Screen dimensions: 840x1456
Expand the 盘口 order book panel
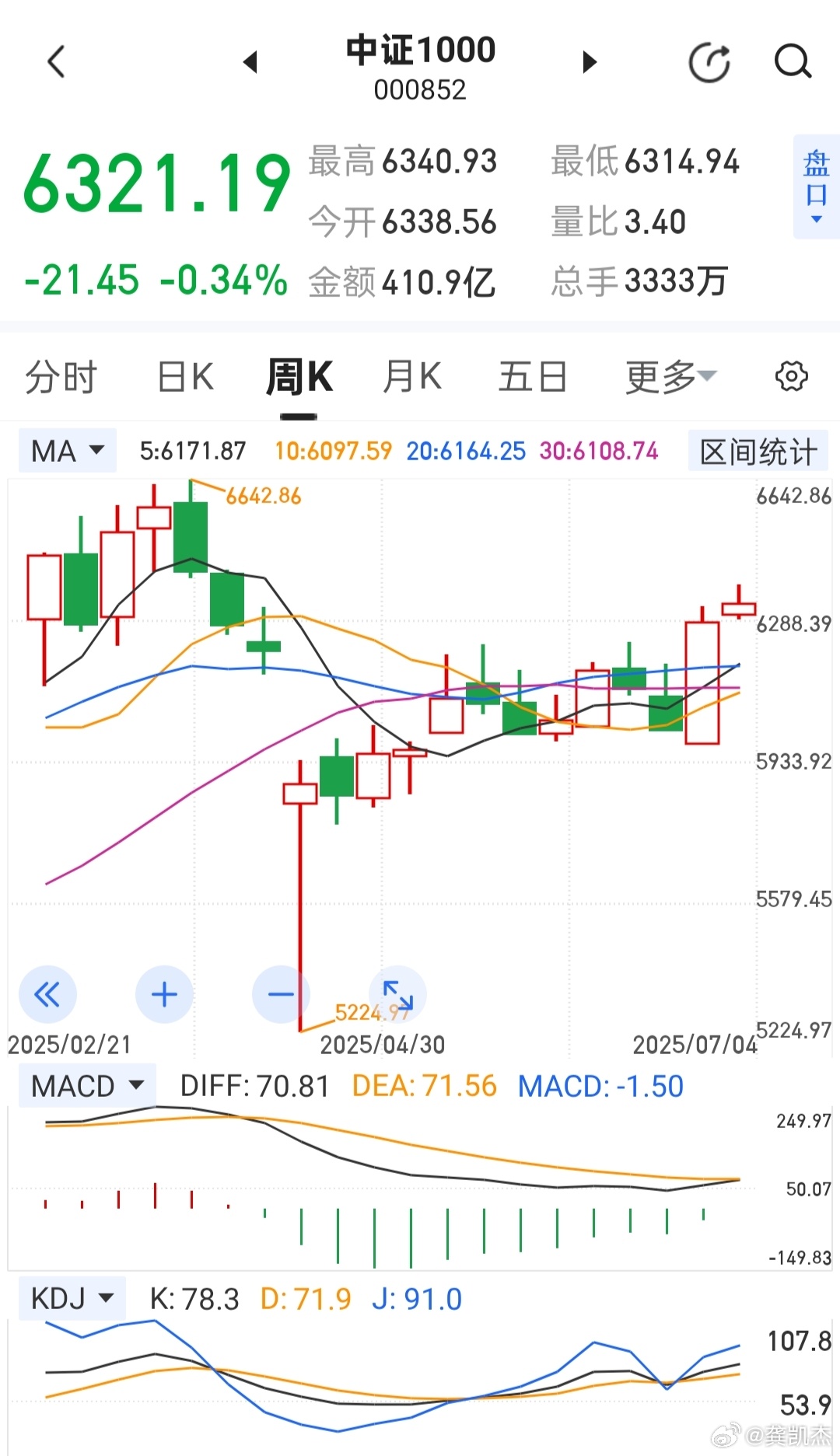pos(816,187)
